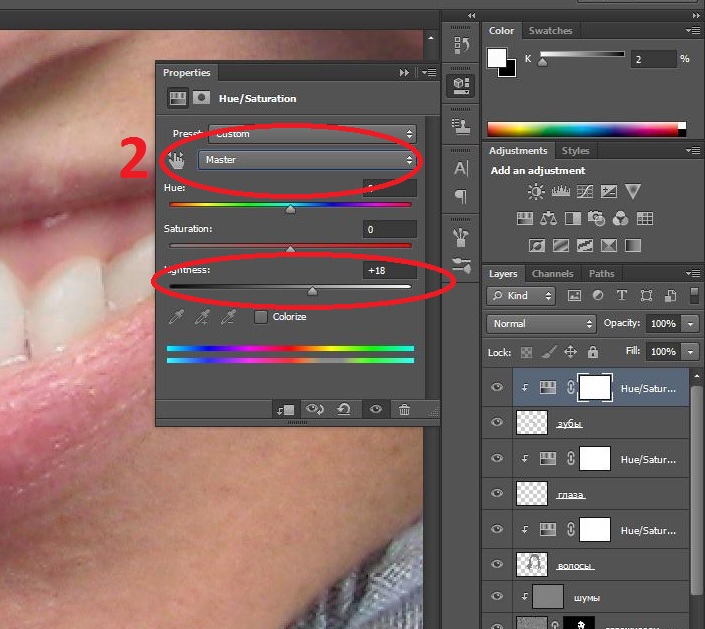Add a Brightness/Contrast adjustment
This screenshot has height=629, width=705.
point(535,192)
